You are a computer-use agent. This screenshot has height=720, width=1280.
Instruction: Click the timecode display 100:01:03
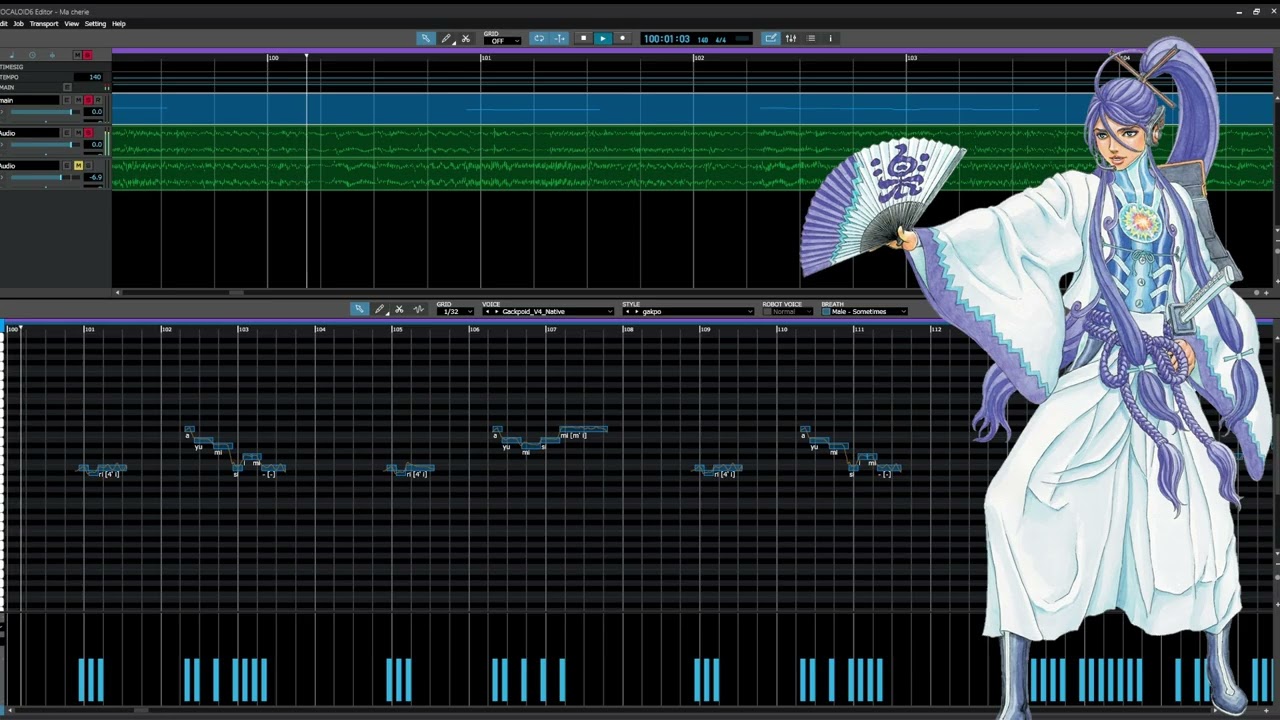(667, 39)
